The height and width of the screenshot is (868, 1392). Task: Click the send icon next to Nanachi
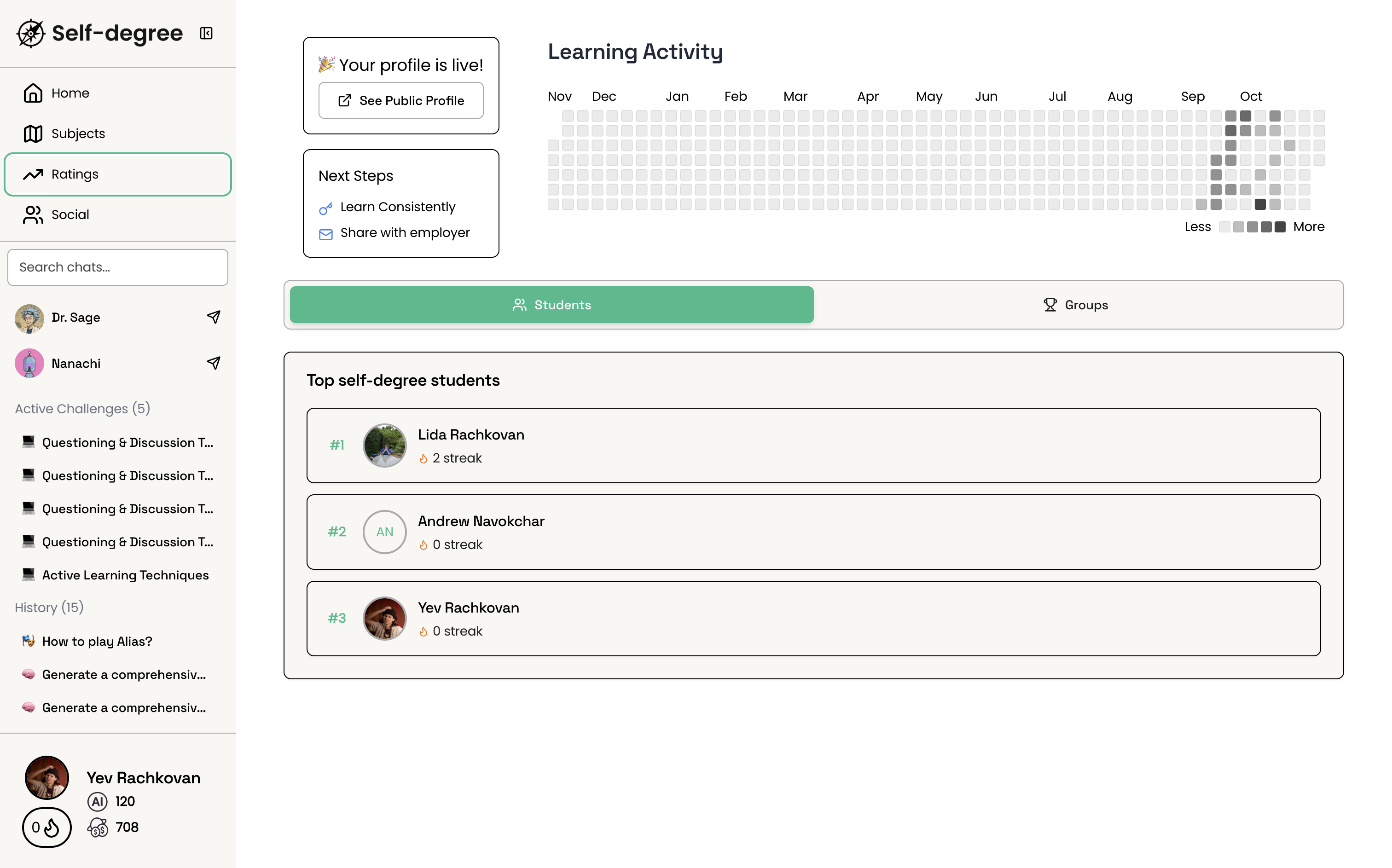pyautogui.click(x=214, y=363)
